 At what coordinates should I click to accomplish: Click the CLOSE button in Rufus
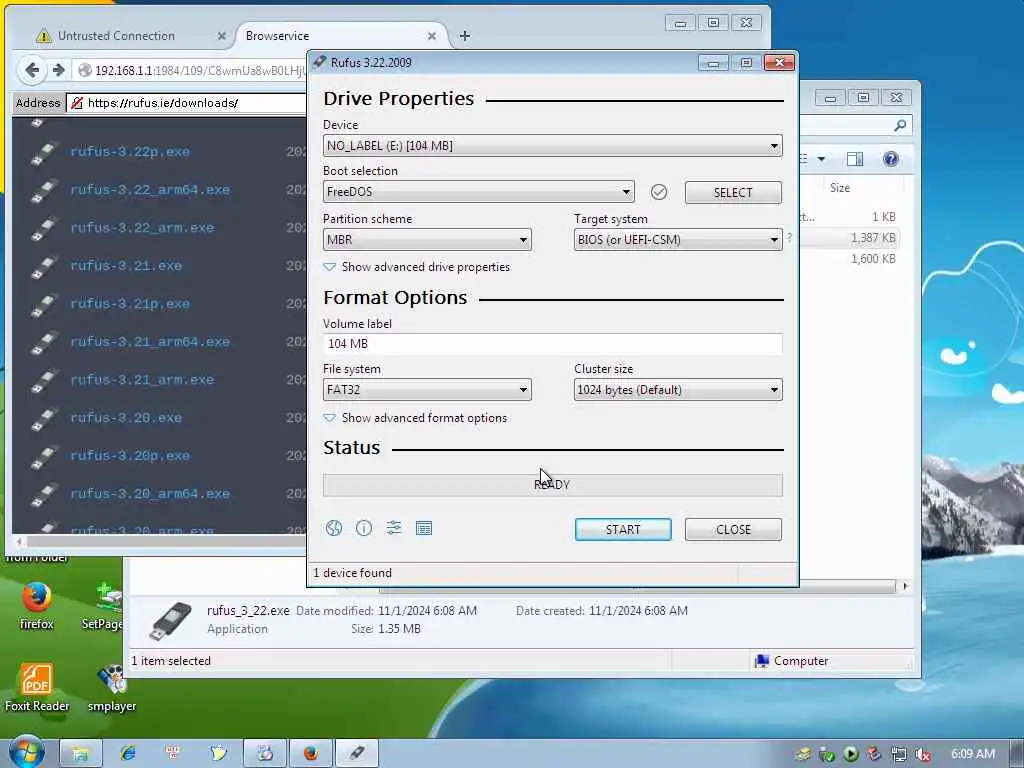pos(733,530)
